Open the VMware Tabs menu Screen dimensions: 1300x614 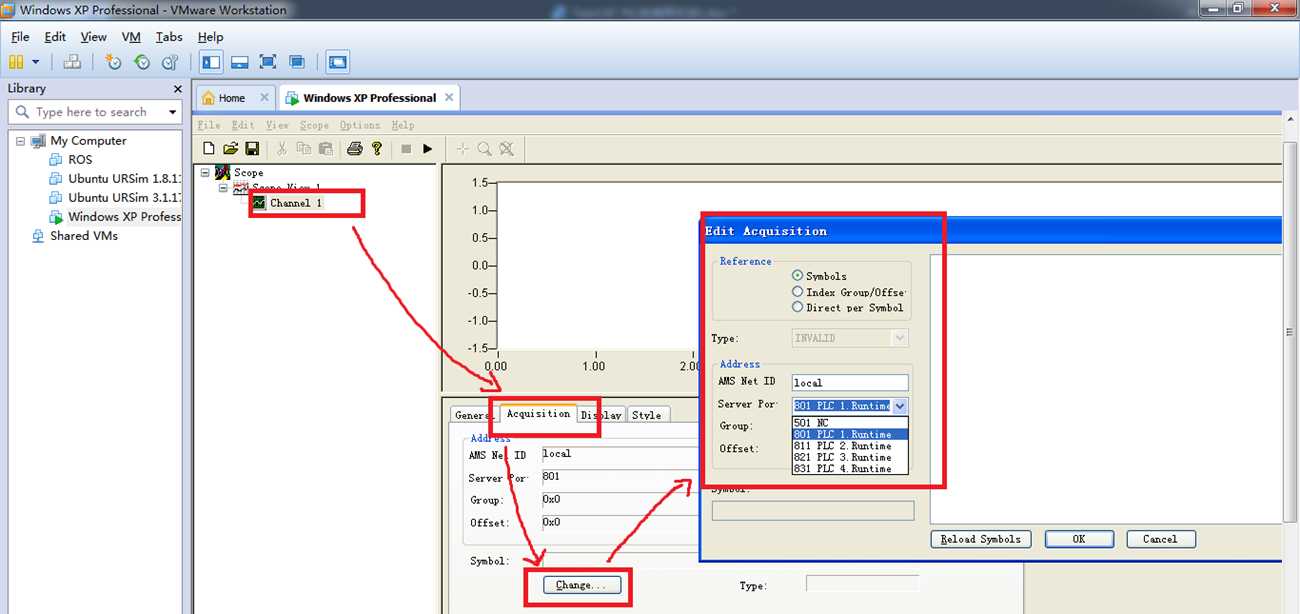(169, 37)
